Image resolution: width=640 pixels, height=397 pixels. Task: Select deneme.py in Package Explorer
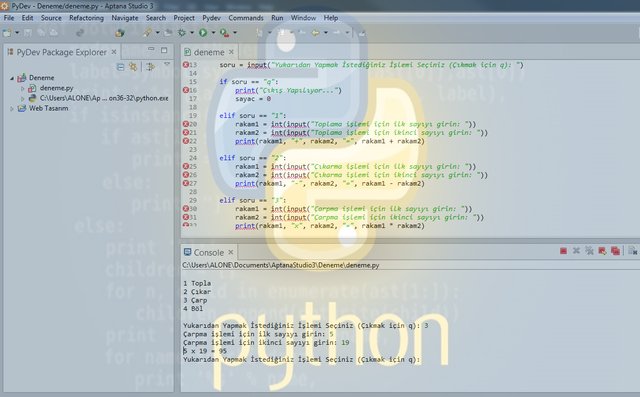click(56, 88)
